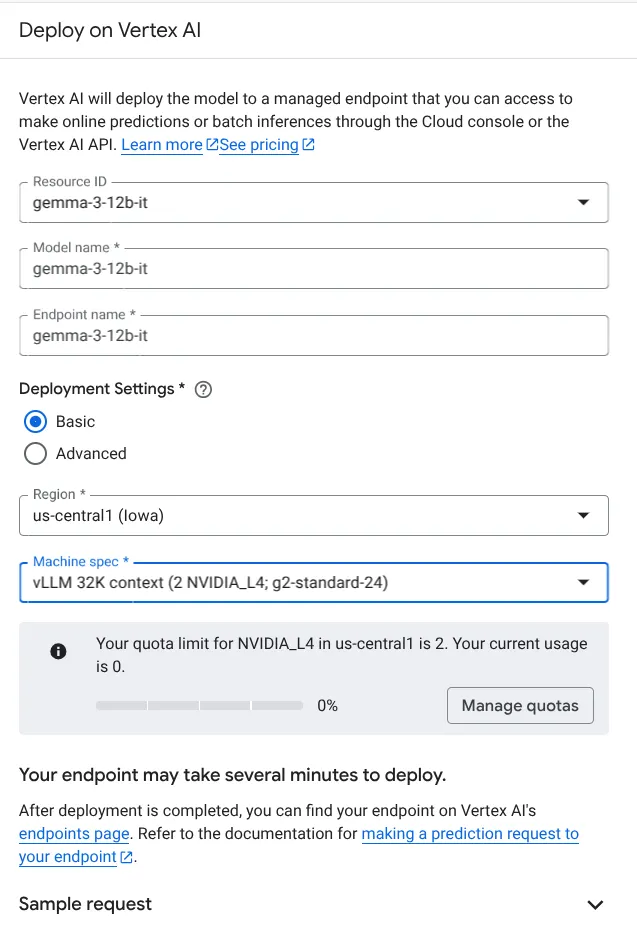Open the Resource ID dropdown
637x934 pixels.
(x=313, y=203)
